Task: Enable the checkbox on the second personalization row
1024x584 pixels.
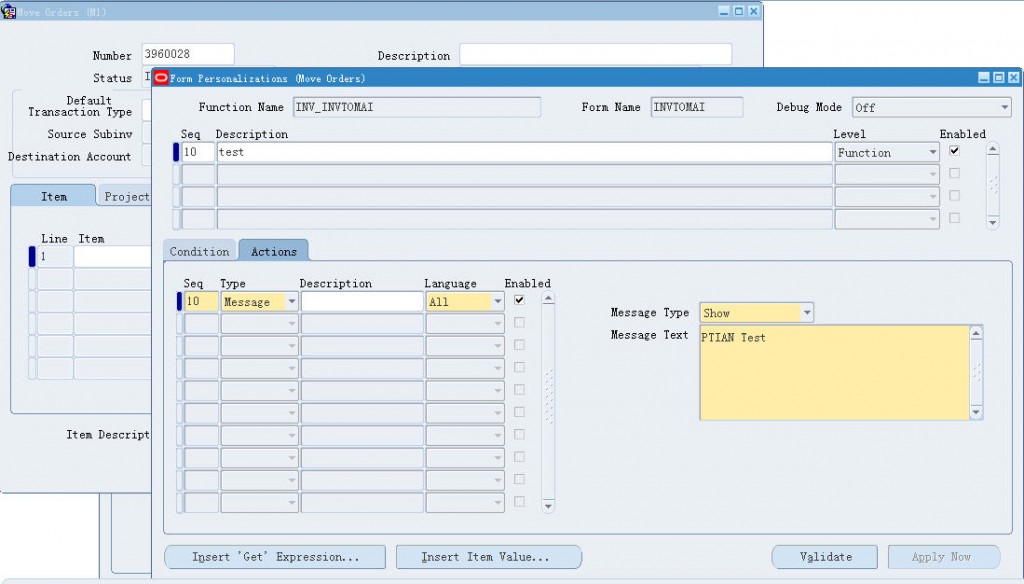Action: click(x=956, y=173)
